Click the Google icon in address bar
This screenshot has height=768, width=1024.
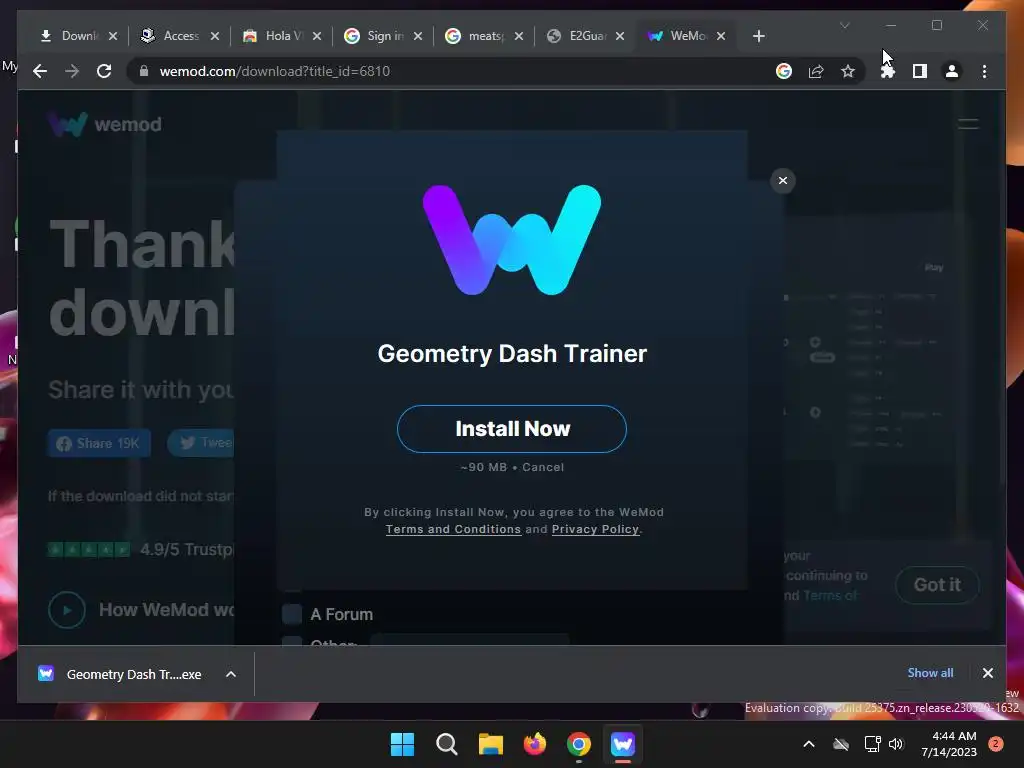[784, 71]
